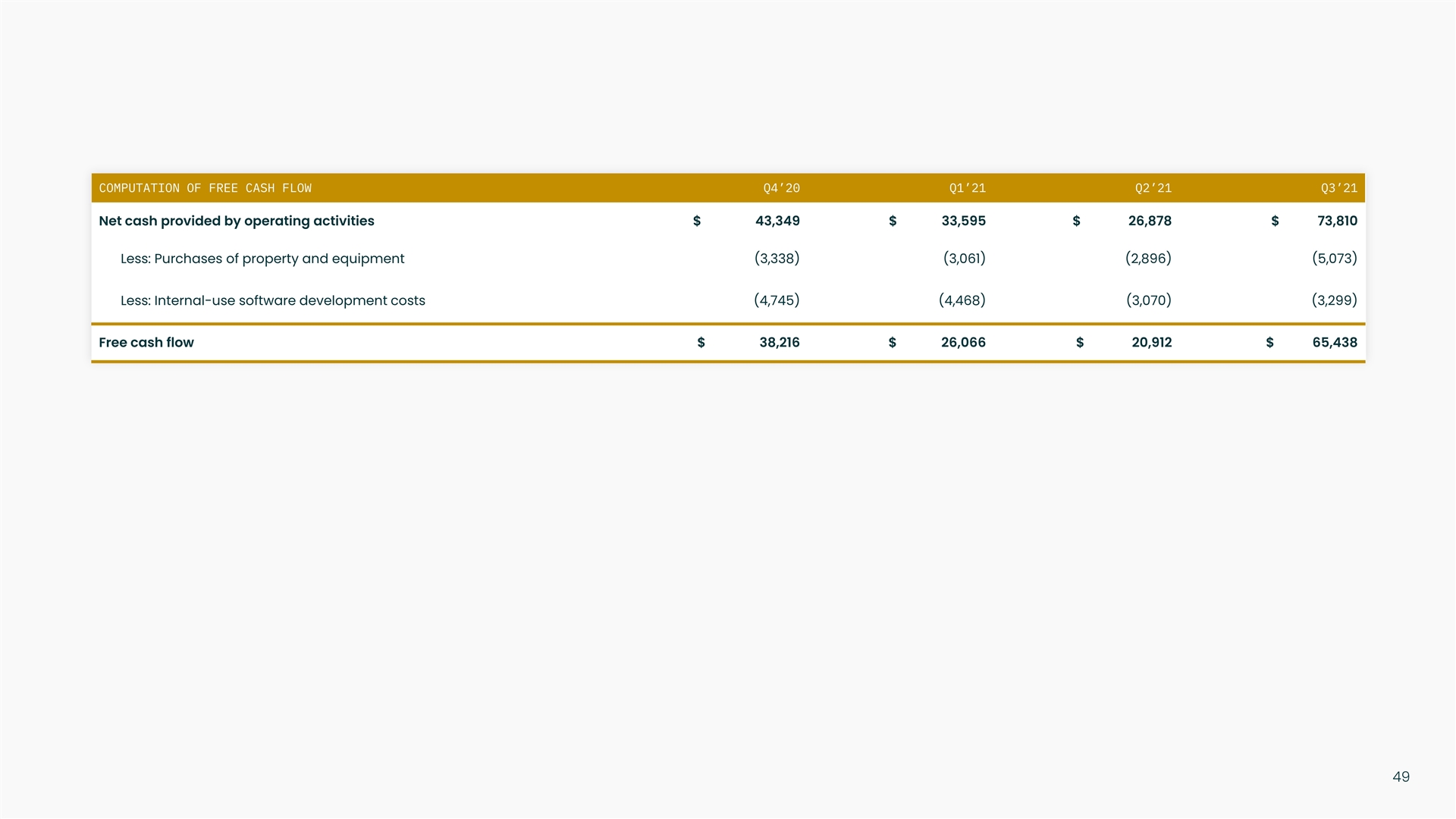This screenshot has height=819, width=1456.
Task: Select Net cash provided by operating activities label
Action: (x=236, y=221)
